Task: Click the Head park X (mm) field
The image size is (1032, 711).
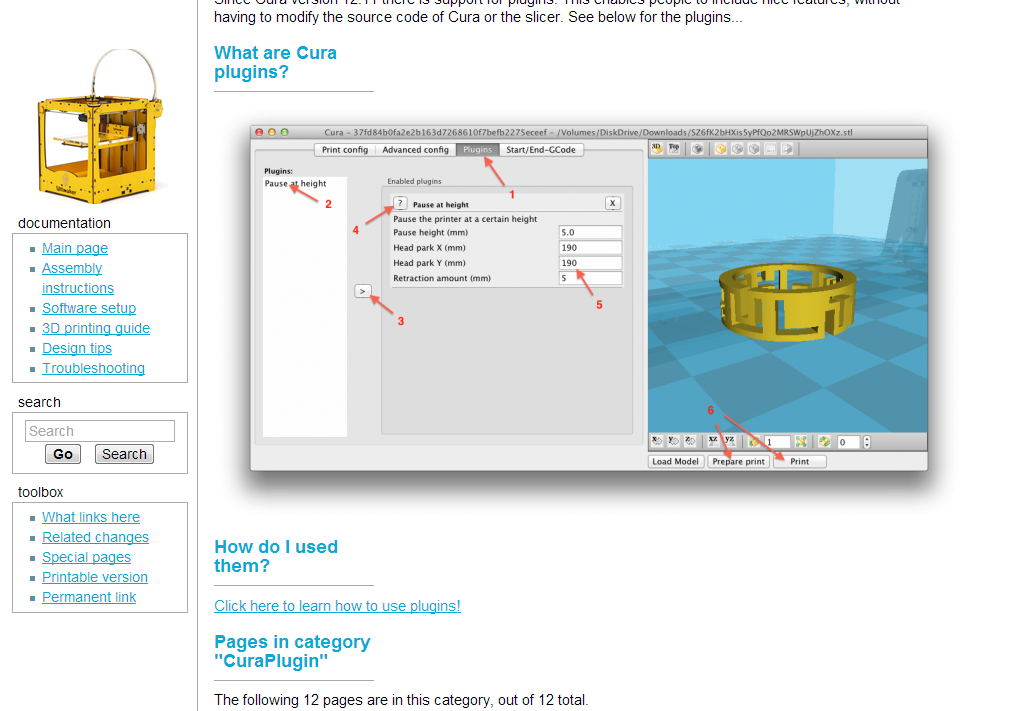Action: (590, 248)
